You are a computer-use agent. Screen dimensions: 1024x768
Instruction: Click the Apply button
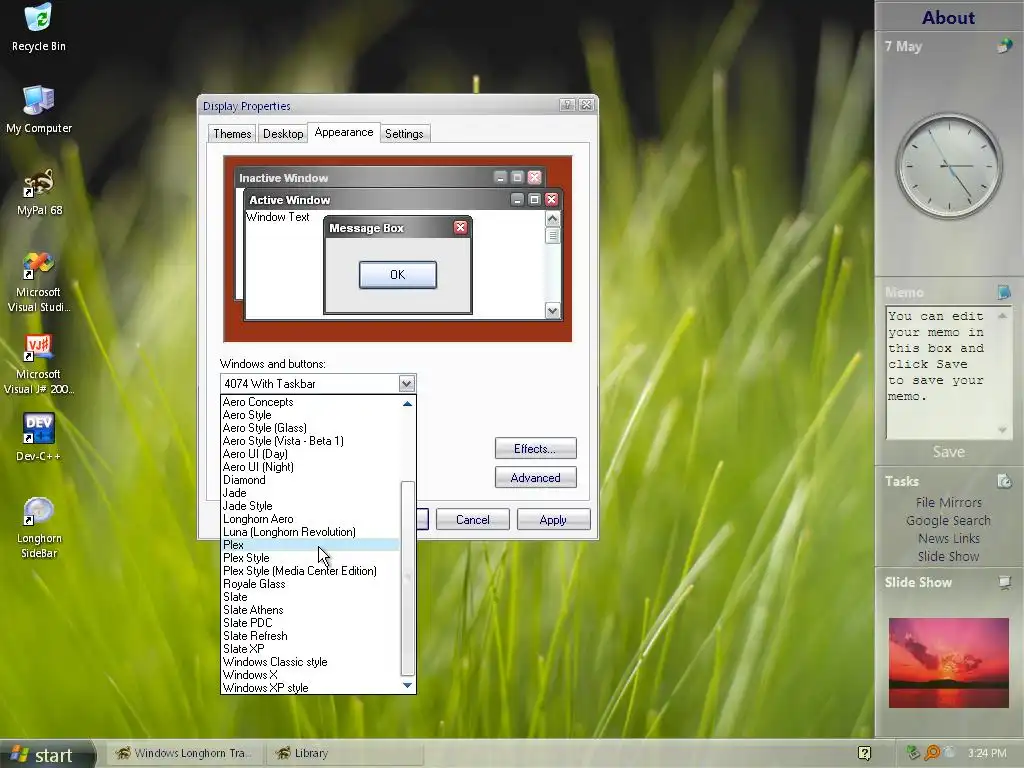[553, 520]
